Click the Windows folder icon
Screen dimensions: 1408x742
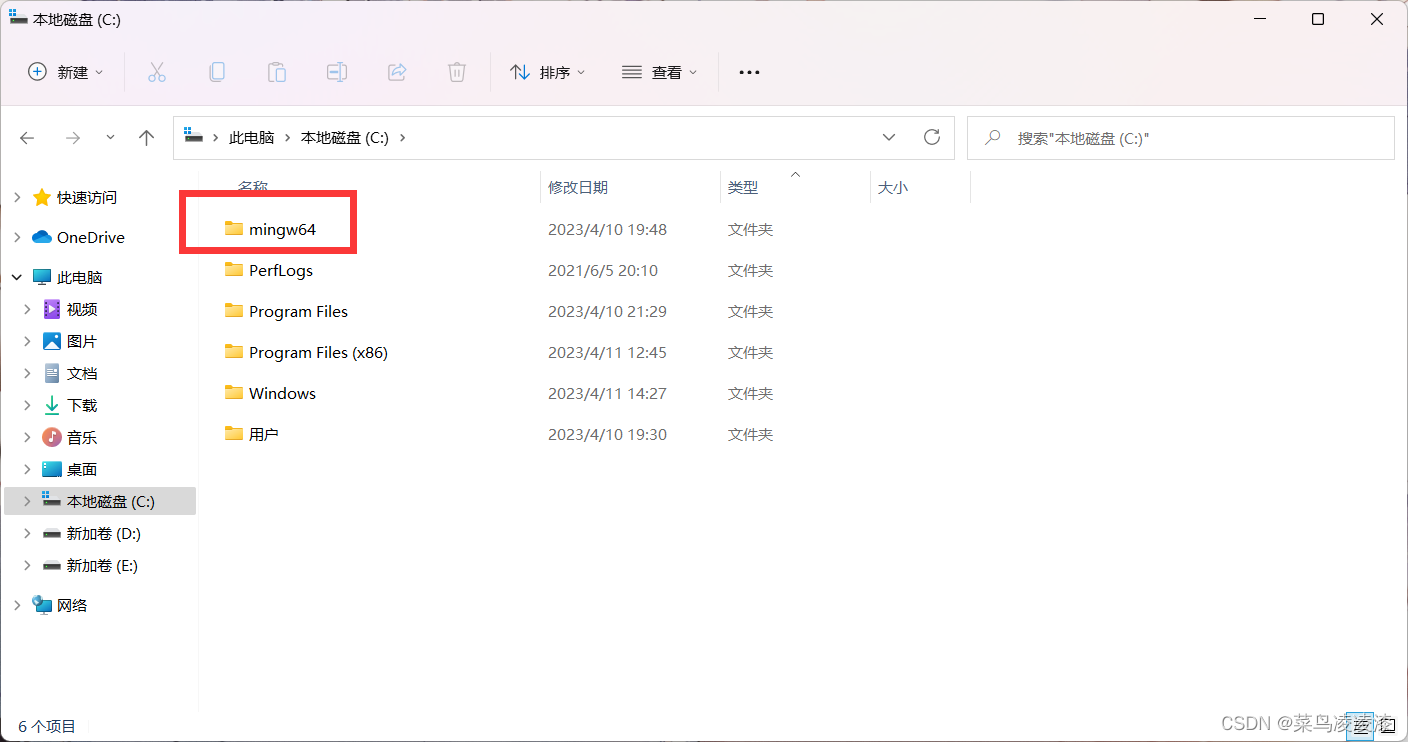234,393
